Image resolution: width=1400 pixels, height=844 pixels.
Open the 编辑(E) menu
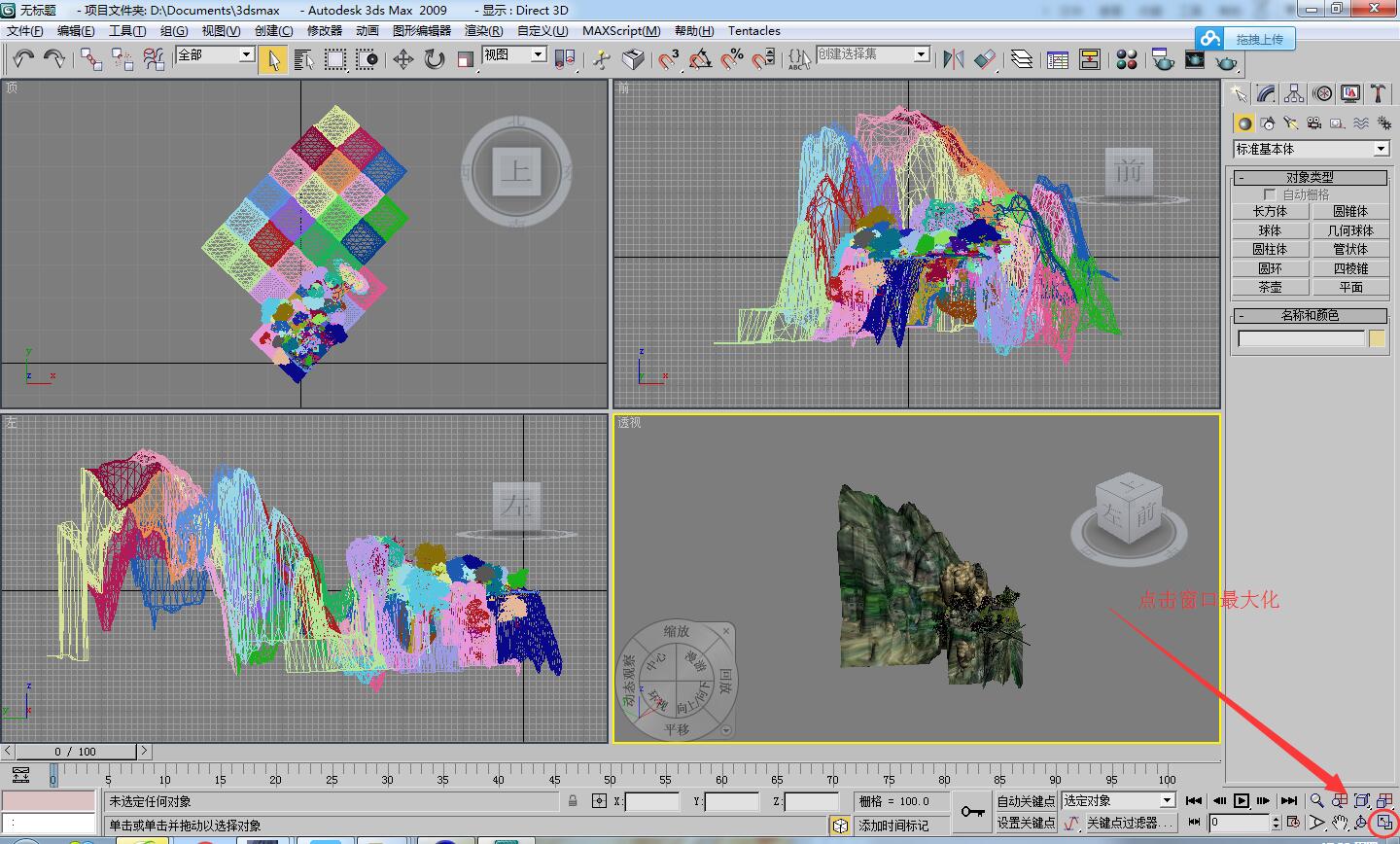click(x=76, y=31)
